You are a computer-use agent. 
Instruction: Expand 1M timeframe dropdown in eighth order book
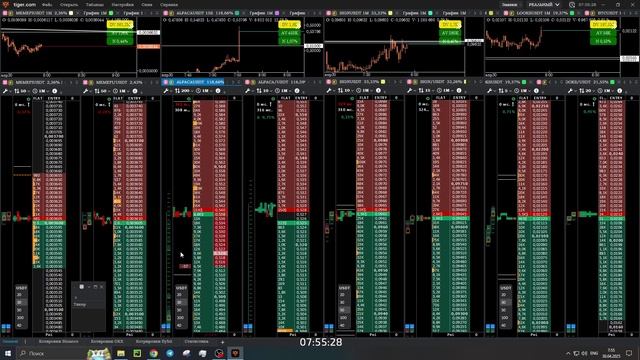tap(606, 91)
